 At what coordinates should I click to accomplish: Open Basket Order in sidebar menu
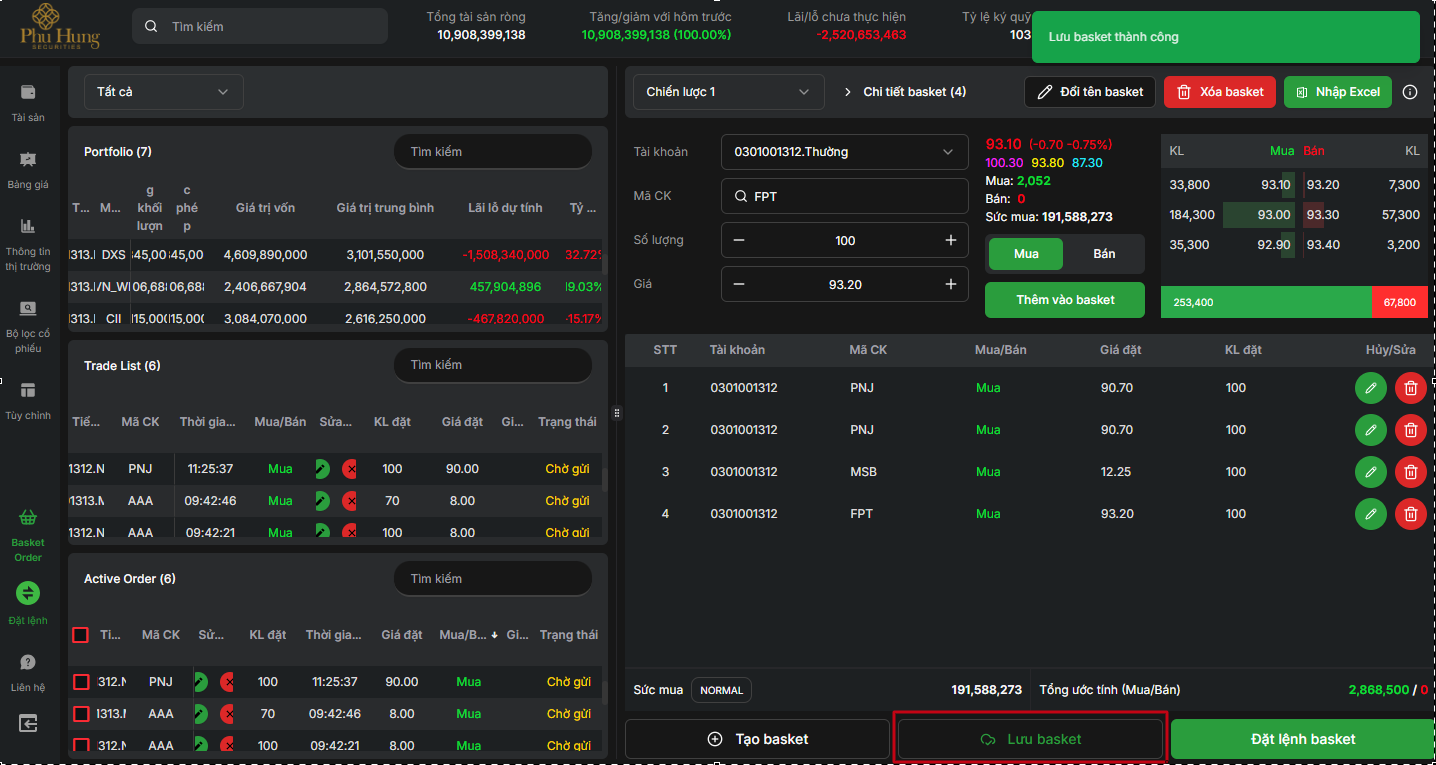click(x=28, y=520)
